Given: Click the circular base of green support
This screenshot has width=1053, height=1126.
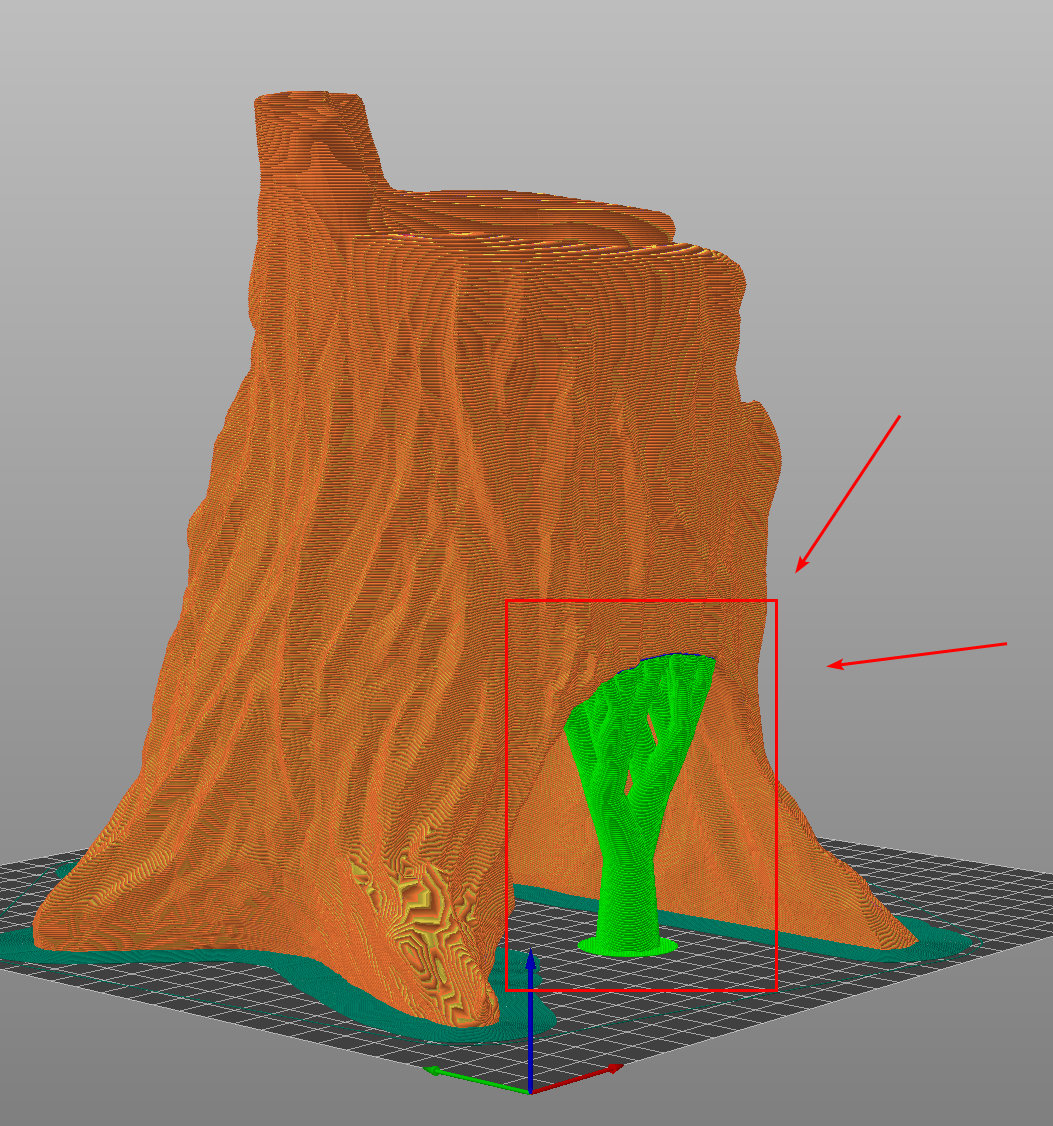Looking at the screenshot, I should (627, 945).
